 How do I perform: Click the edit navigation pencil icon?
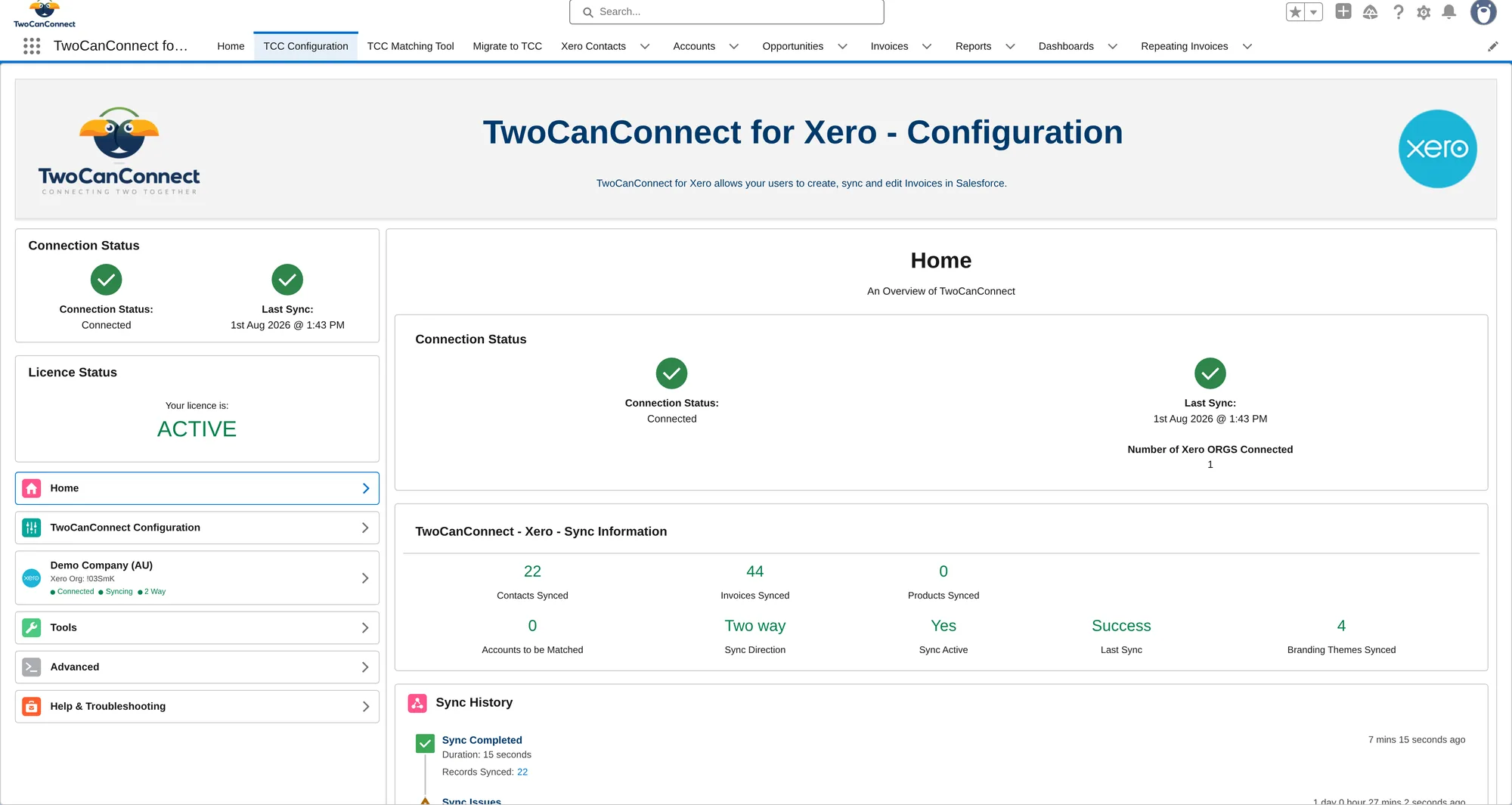click(x=1493, y=46)
